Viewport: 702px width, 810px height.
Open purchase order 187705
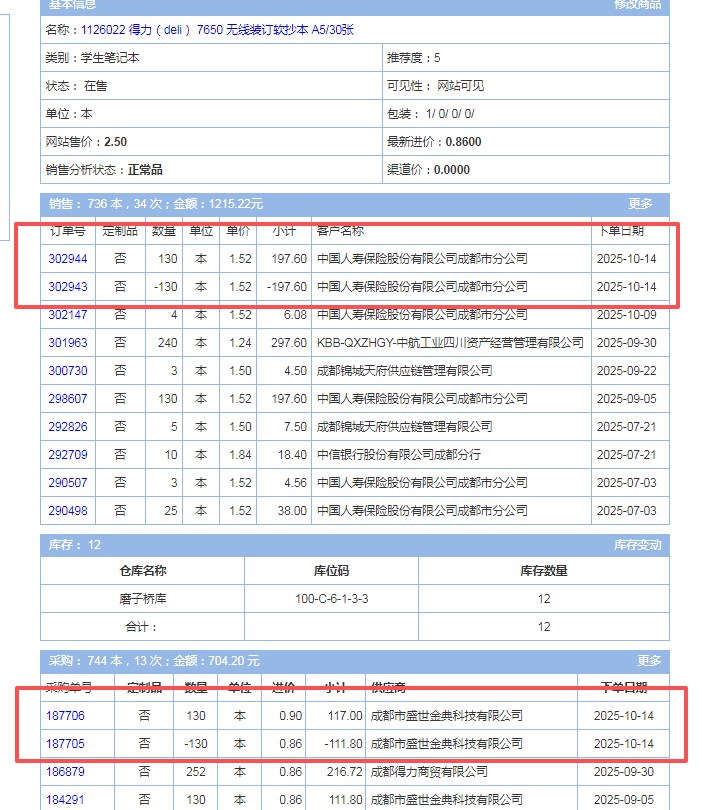point(65,744)
